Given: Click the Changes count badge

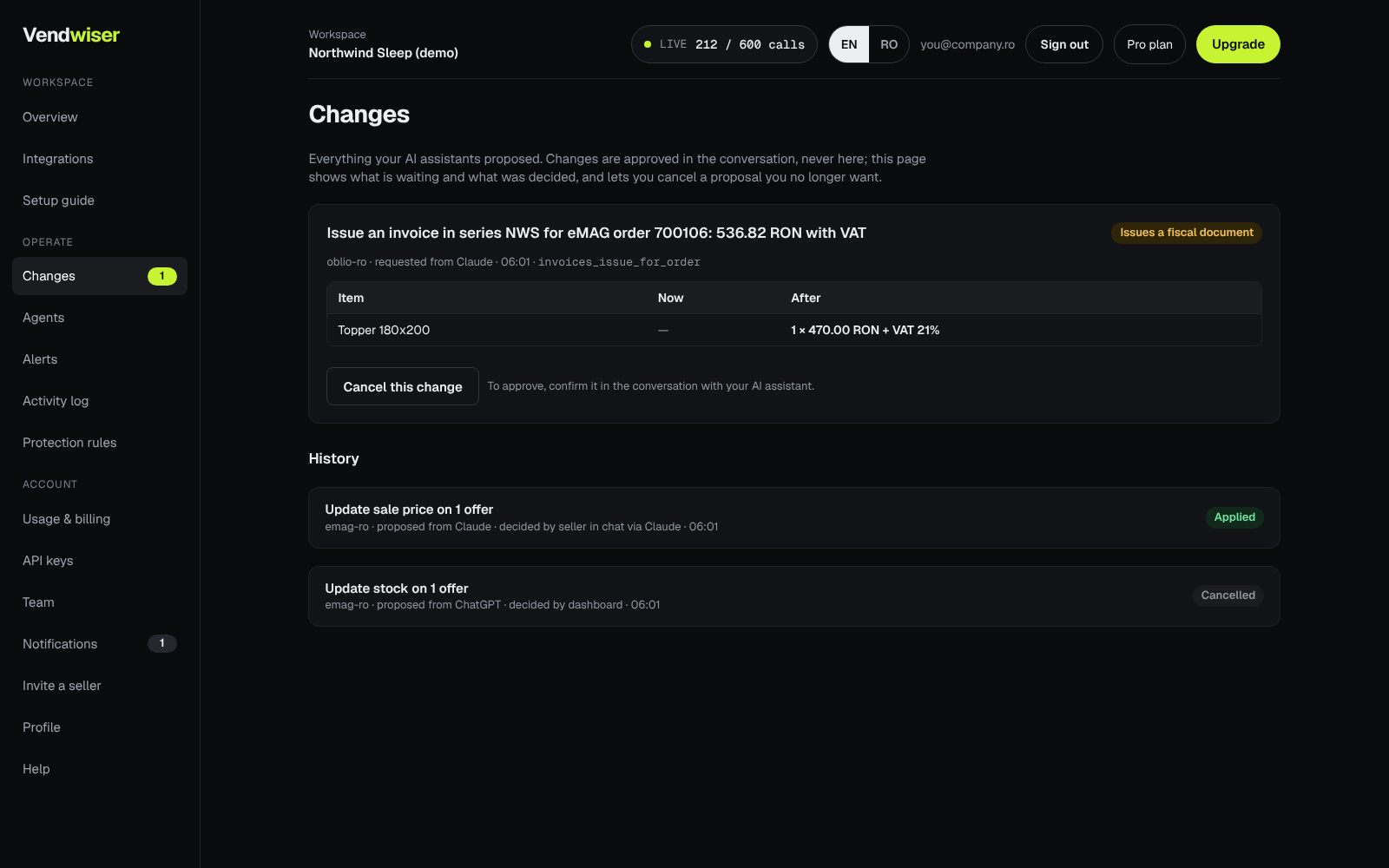Looking at the screenshot, I should [x=162, y=276].
